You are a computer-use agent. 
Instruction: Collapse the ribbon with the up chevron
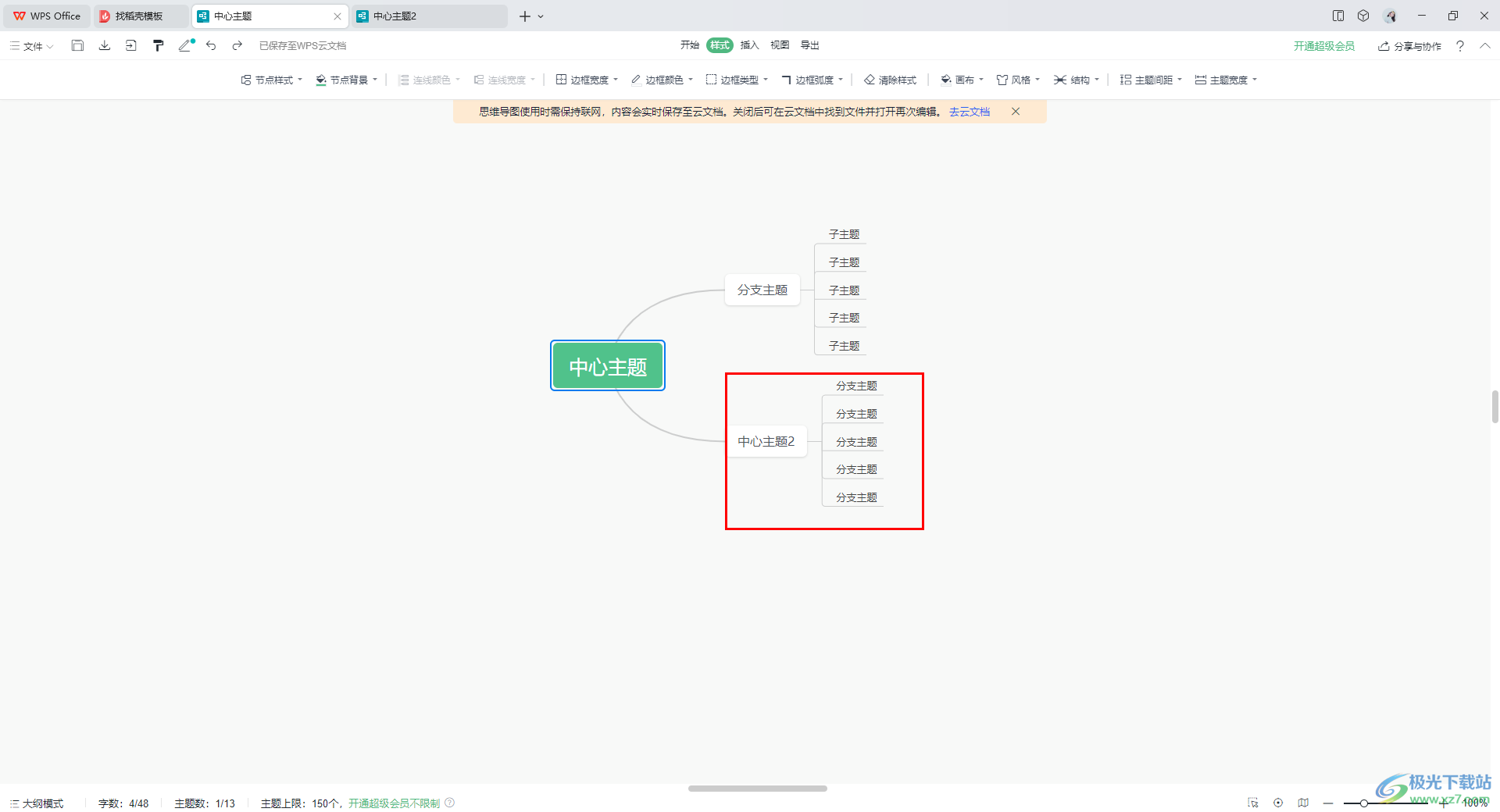tap(1484, 46)
